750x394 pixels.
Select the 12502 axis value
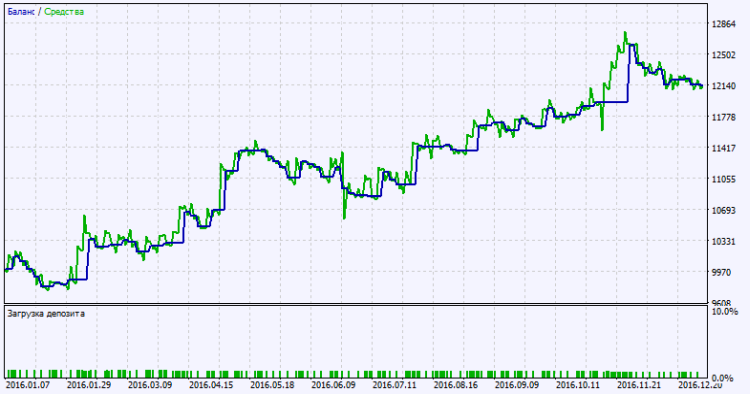pyautogui.click(x=724, y=55)
